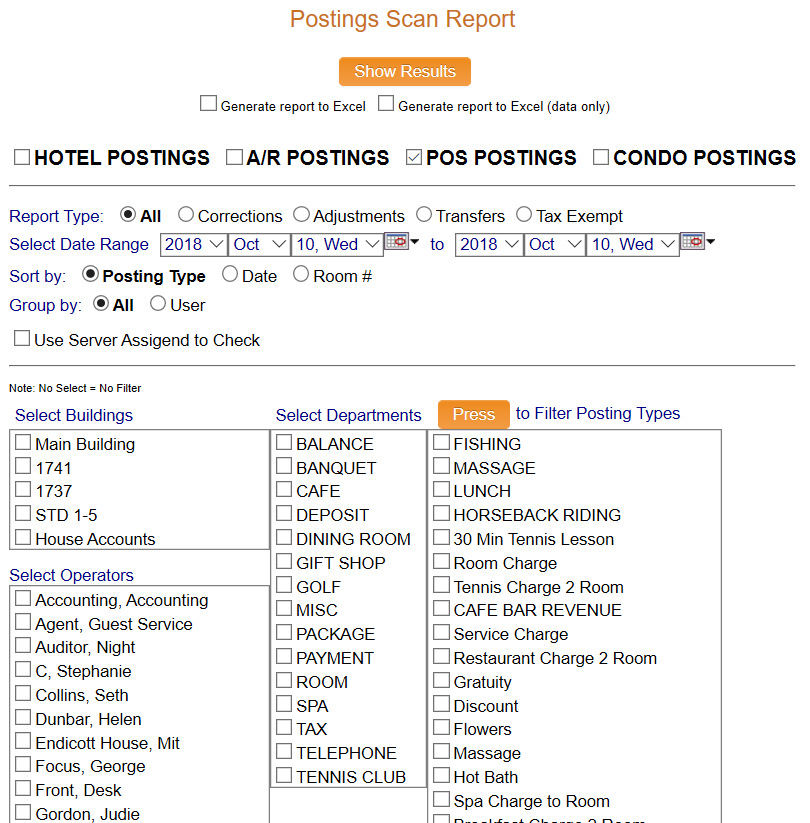Open the start month Oct dropdown
Image resolution: width=810 pixels, height=823 pixels.
pos(258,244)
